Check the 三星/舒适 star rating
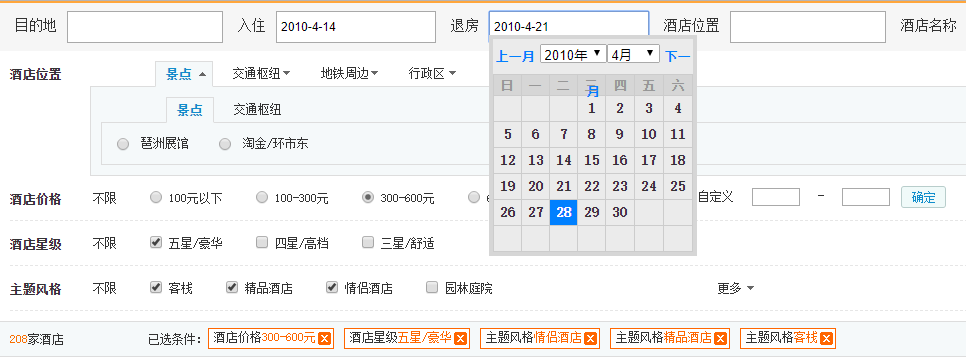Image resolution: width=966 pixels, height=364 pixels. click(x=368, y=242)
